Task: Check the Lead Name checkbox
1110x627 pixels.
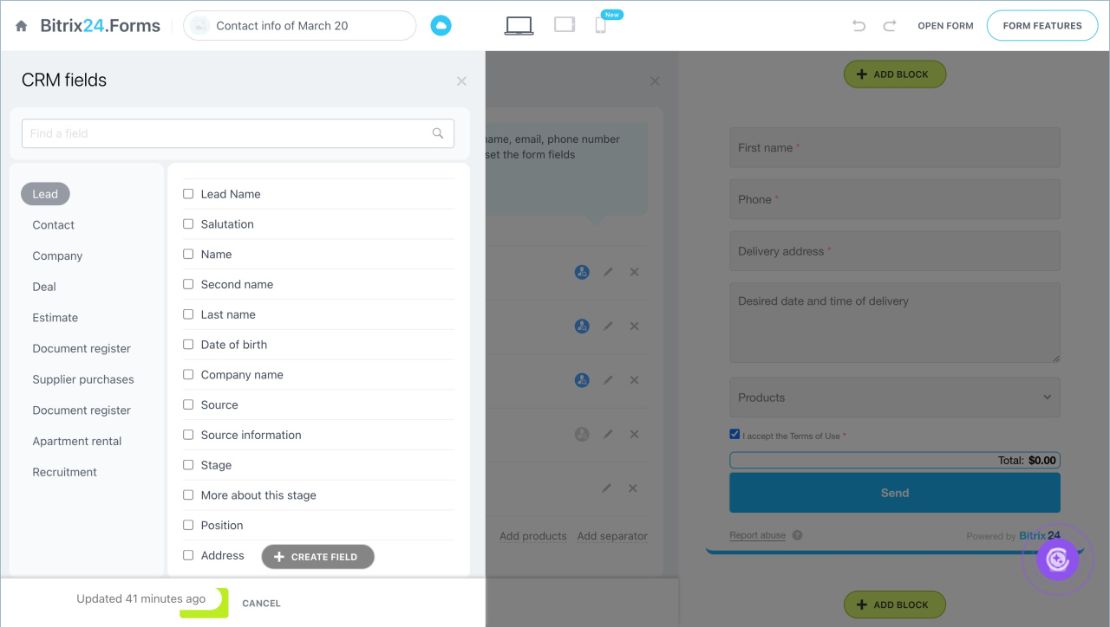Action: [188, 194]
